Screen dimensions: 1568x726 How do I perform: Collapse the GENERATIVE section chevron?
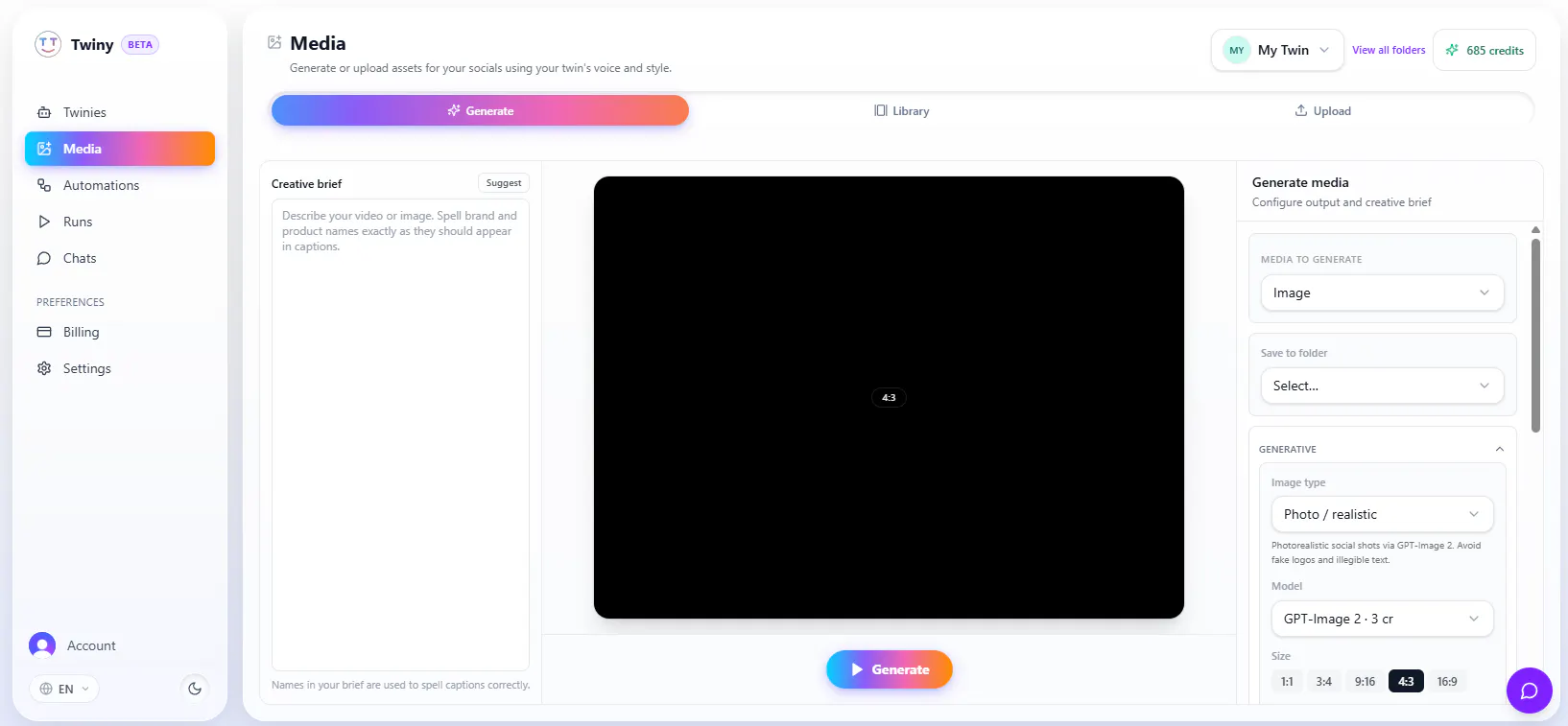(x=1500, y=449)
